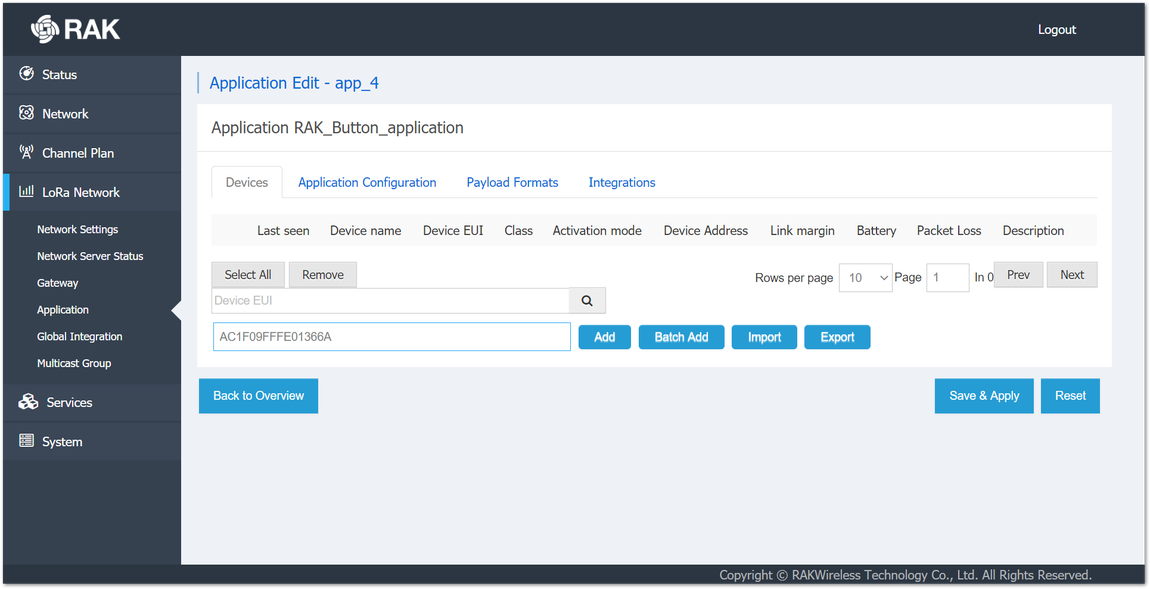Click the Battery column header
1150x589 pixels.
(x=876, y=230)
